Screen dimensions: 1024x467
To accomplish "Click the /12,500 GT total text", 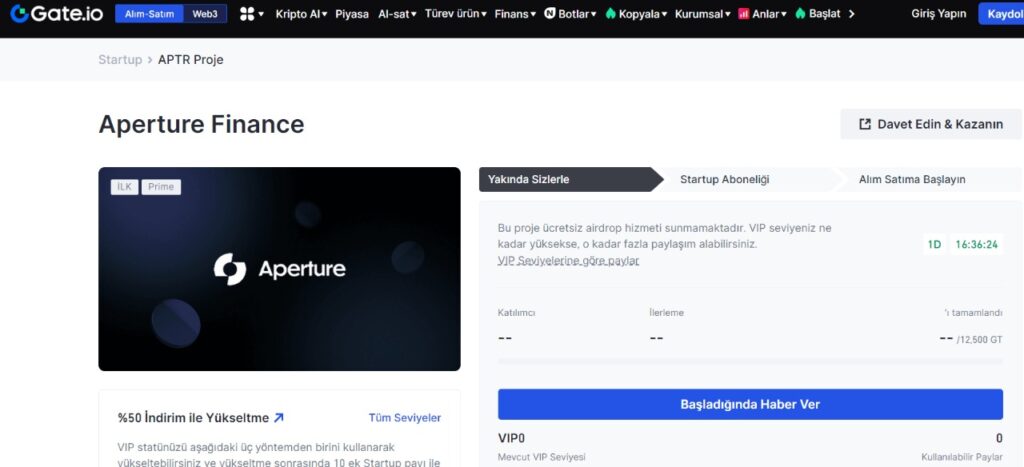I will (980, 339).
